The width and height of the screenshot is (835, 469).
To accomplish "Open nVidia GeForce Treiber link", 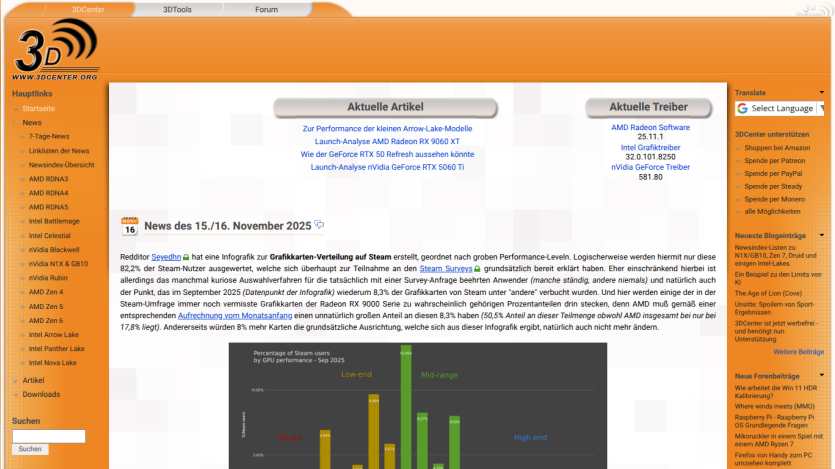I will (x=650, y=167).
